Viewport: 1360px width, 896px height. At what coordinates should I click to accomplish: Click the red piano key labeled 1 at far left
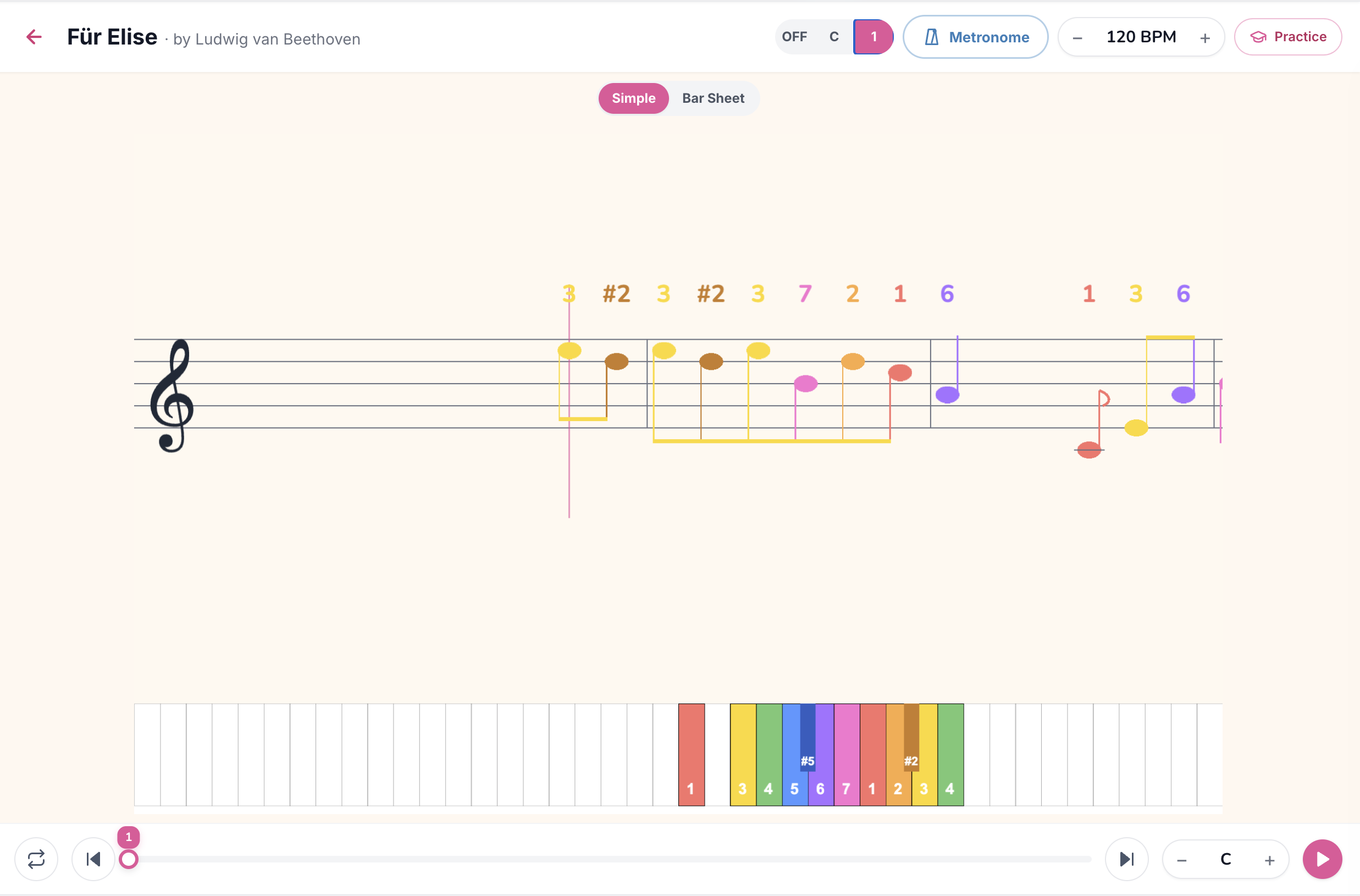pos(691,754)
